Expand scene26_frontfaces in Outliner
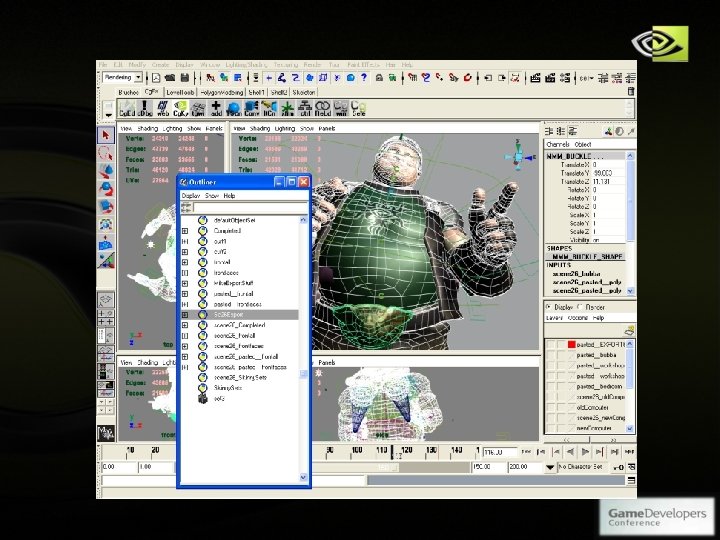 [185, 346]
